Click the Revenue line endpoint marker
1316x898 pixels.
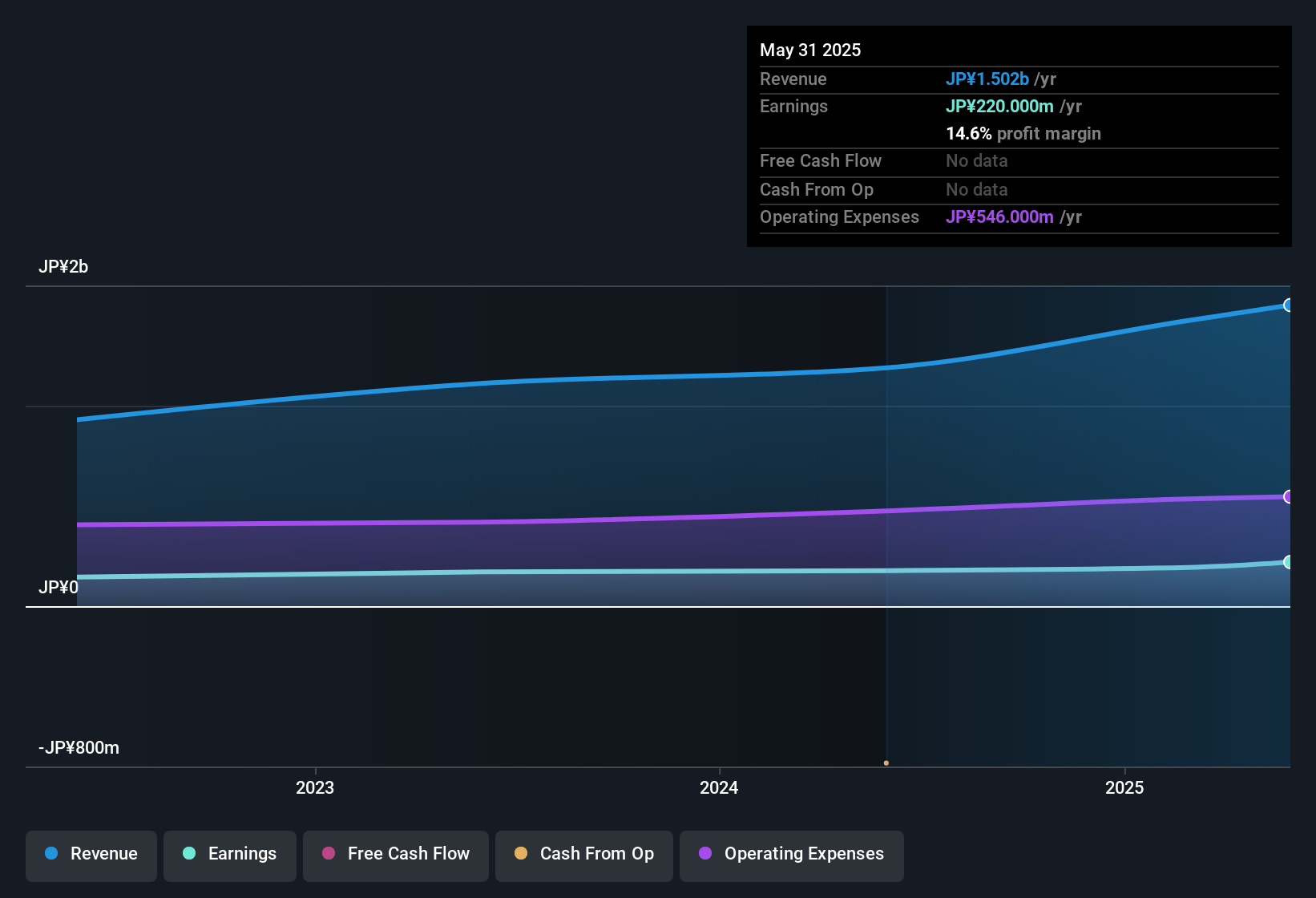click(1288, 305)
